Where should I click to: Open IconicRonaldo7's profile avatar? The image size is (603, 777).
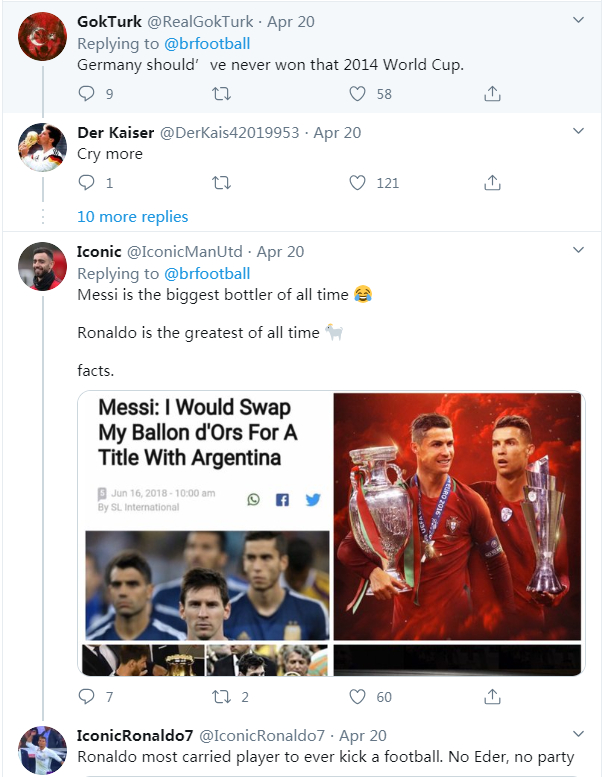coord(42,750)
